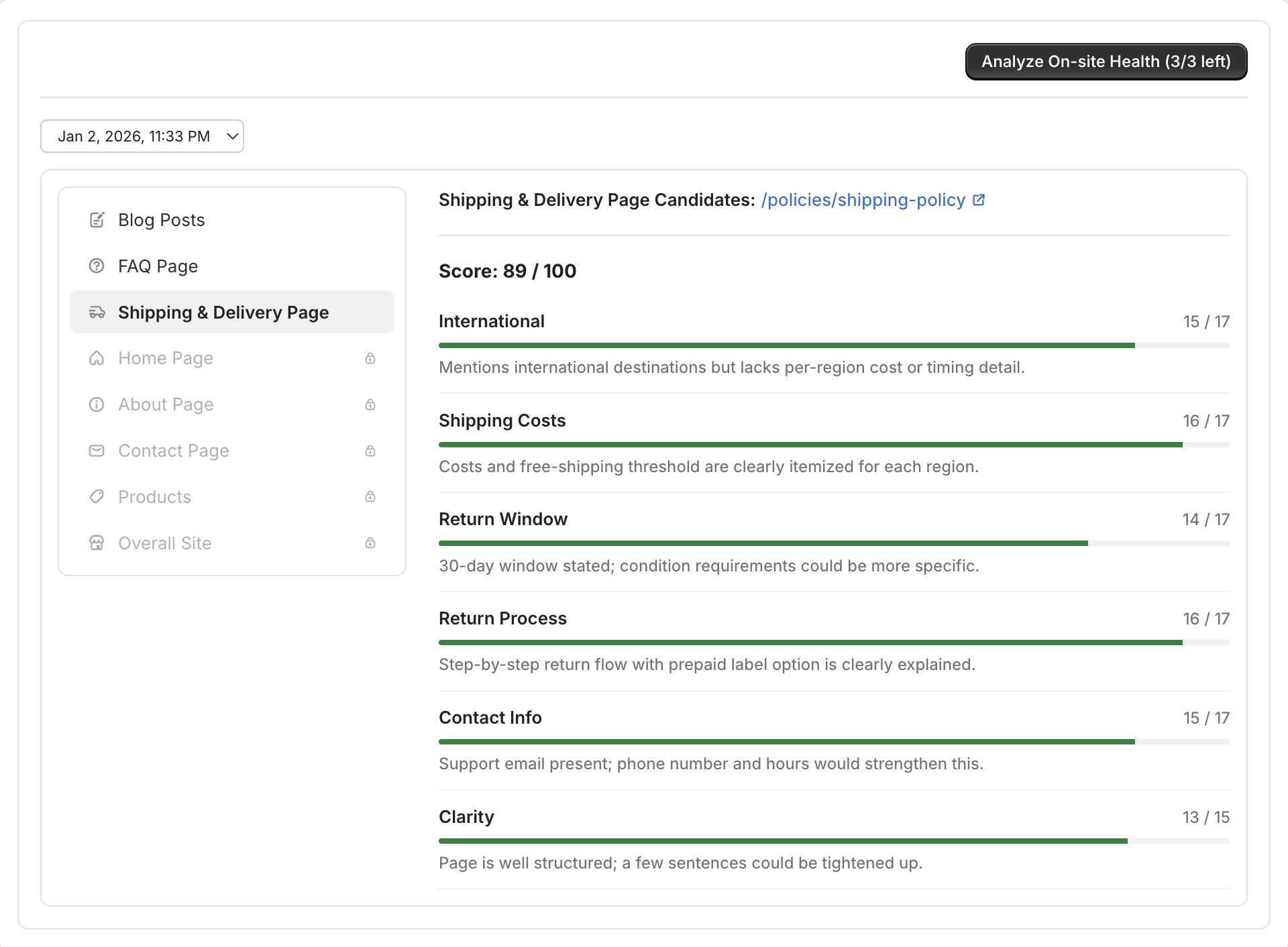Click the Overall Site storefront icon
1288x947 pixels.
pyautogui.click(x=97, y=543)
